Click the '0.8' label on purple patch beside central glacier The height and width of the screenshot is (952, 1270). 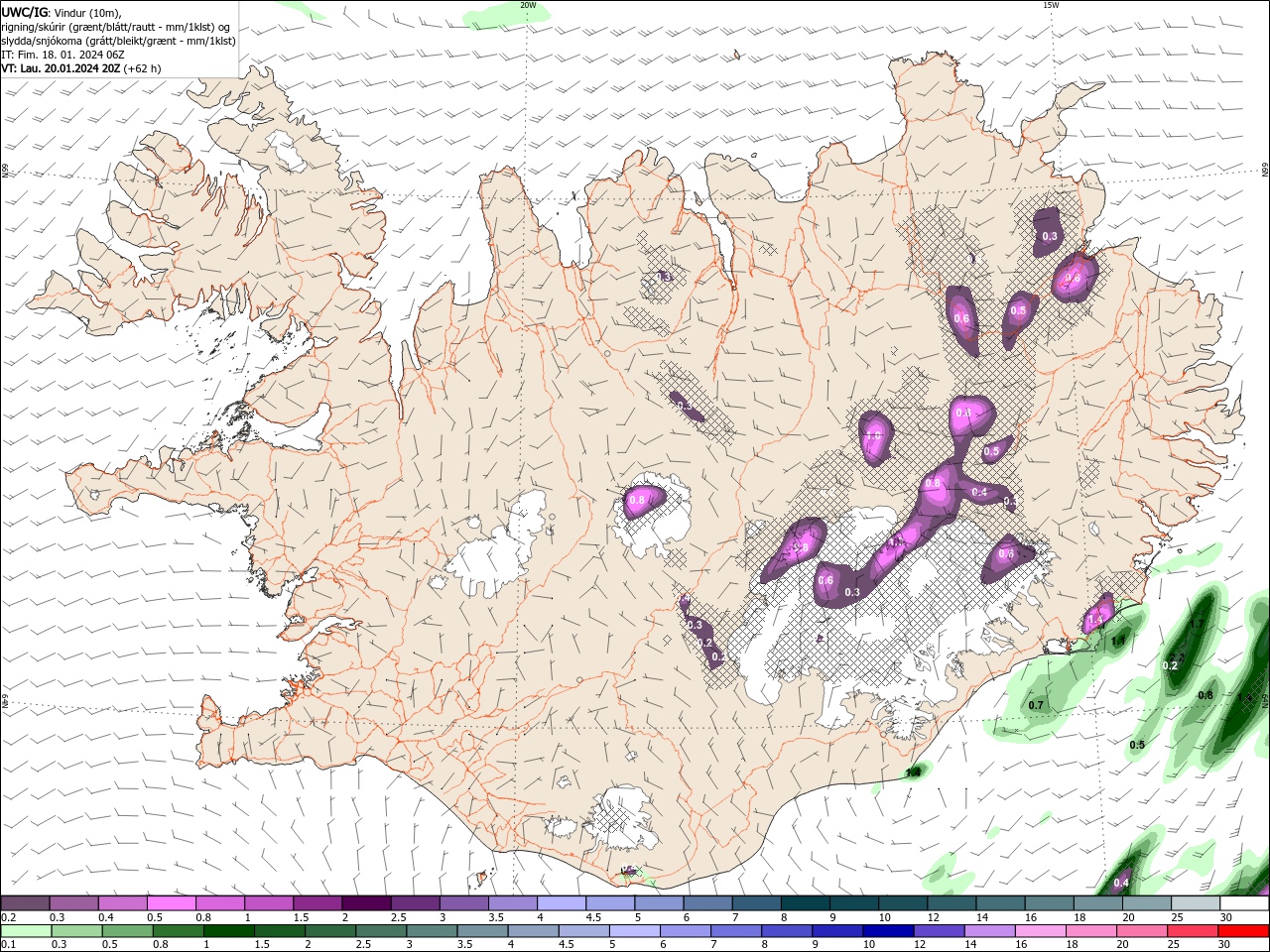(637, 499)
